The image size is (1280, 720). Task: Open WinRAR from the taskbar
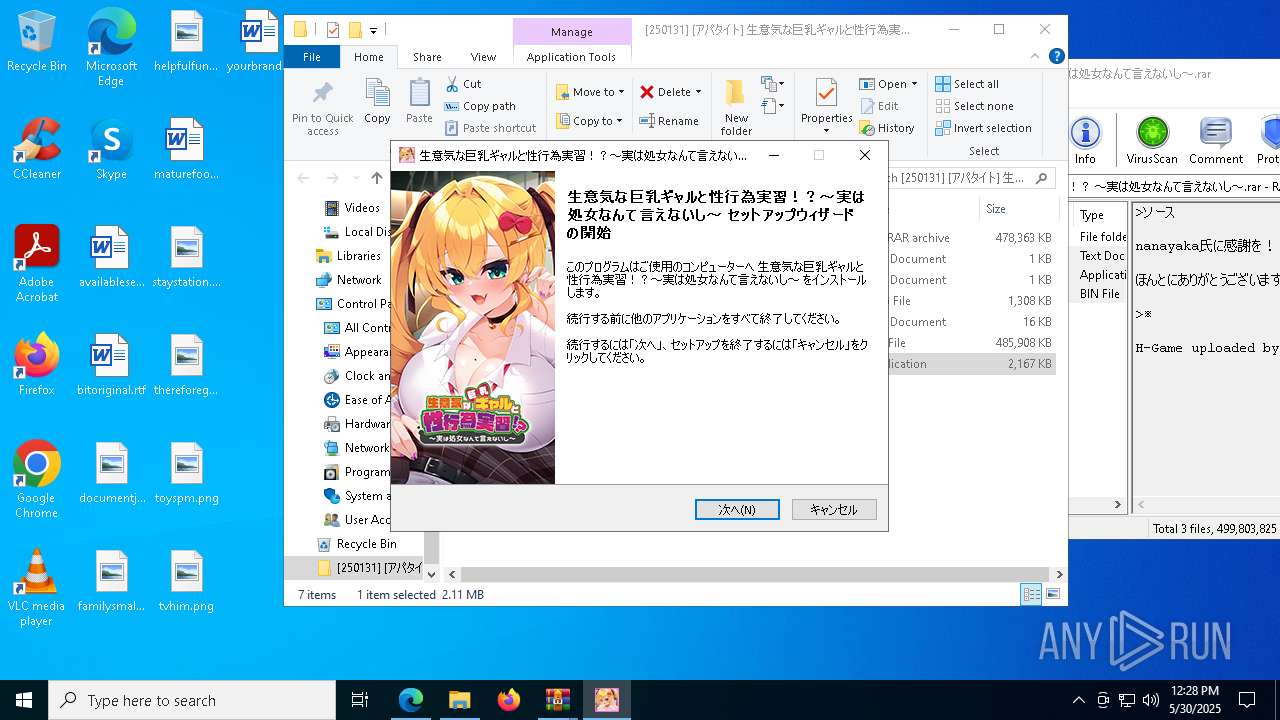[x=557, y=700]
